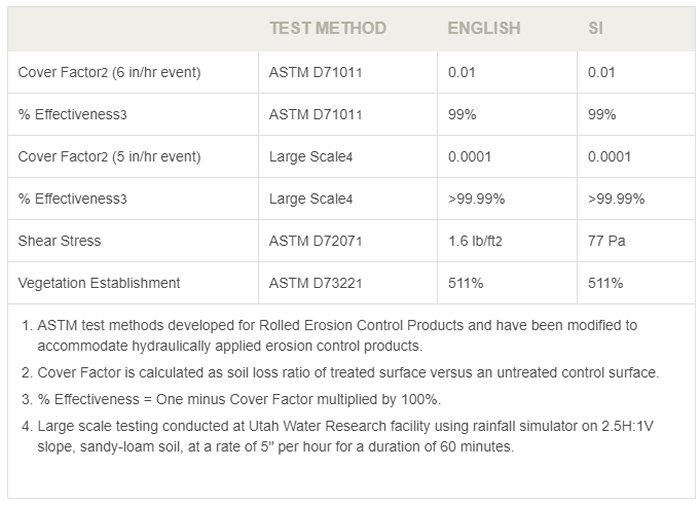Select the 511% value in the ENGLISH column

pyautogui.click(x=466, y=283)
